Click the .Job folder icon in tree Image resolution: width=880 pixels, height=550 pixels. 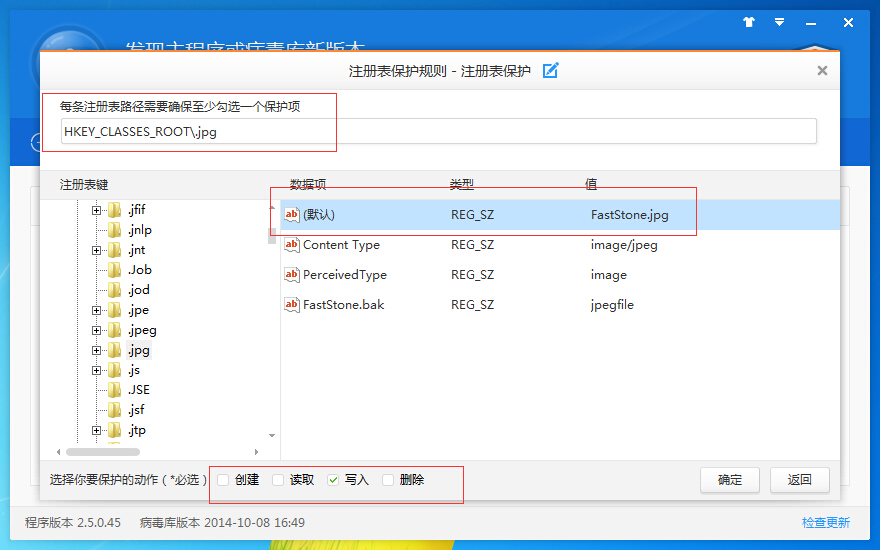114,270
